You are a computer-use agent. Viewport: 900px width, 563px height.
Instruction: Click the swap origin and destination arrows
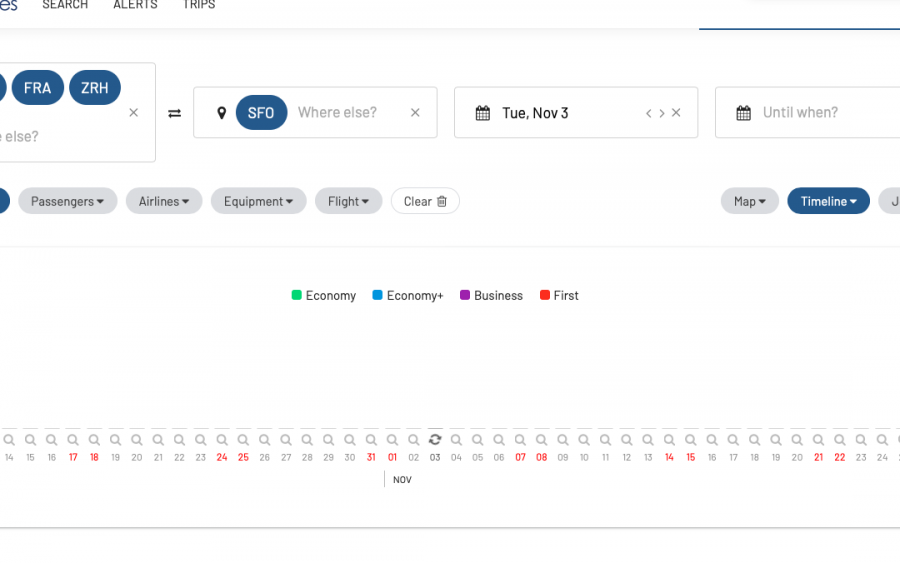pyautogui.click(x=174, y=113)
